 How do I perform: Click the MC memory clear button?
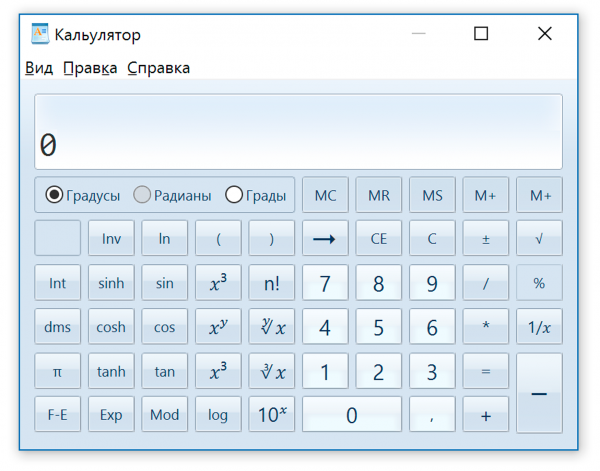point(325,195)
